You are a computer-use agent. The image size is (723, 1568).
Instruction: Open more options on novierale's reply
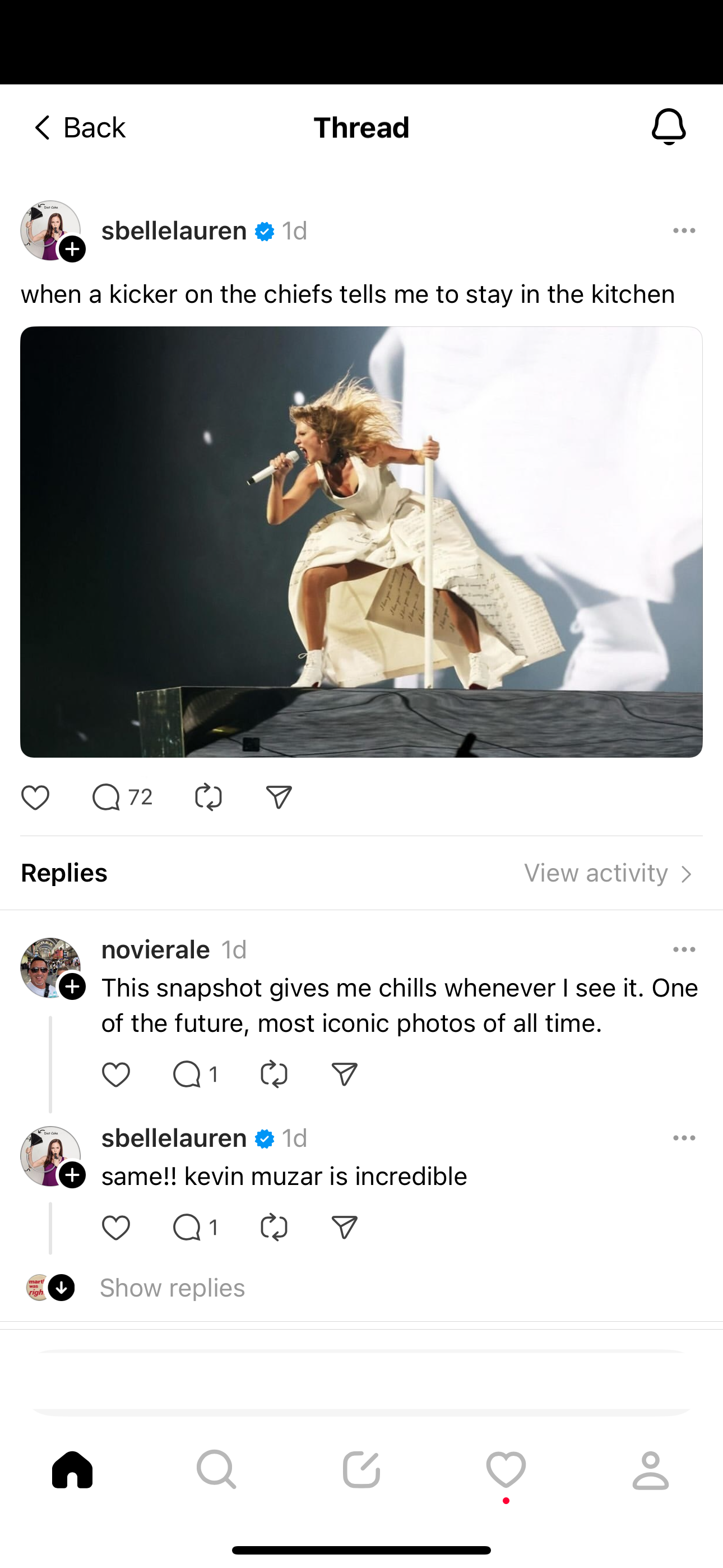(684, 949)
